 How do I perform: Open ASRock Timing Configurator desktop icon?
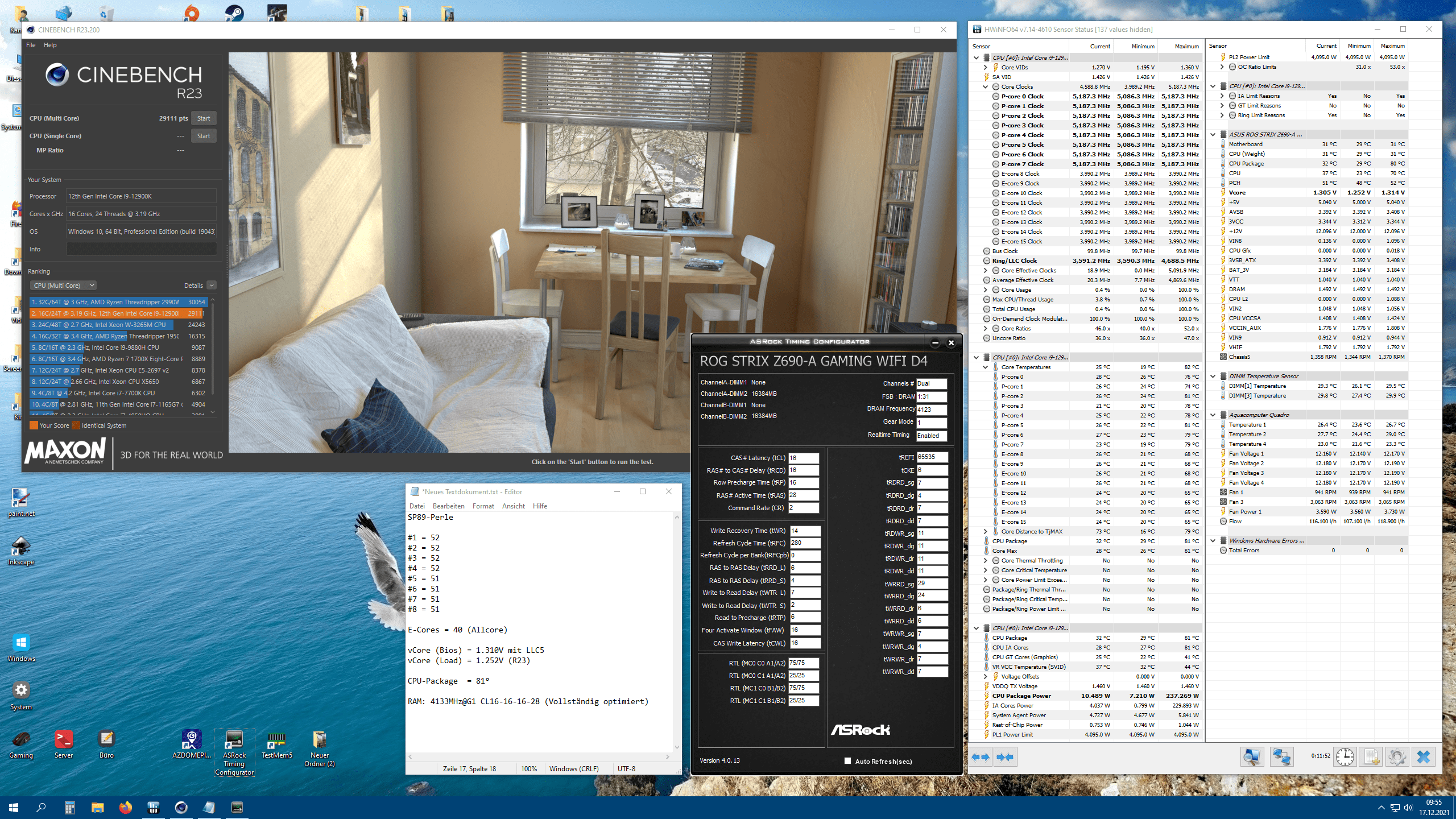click(x=234, y=752)
